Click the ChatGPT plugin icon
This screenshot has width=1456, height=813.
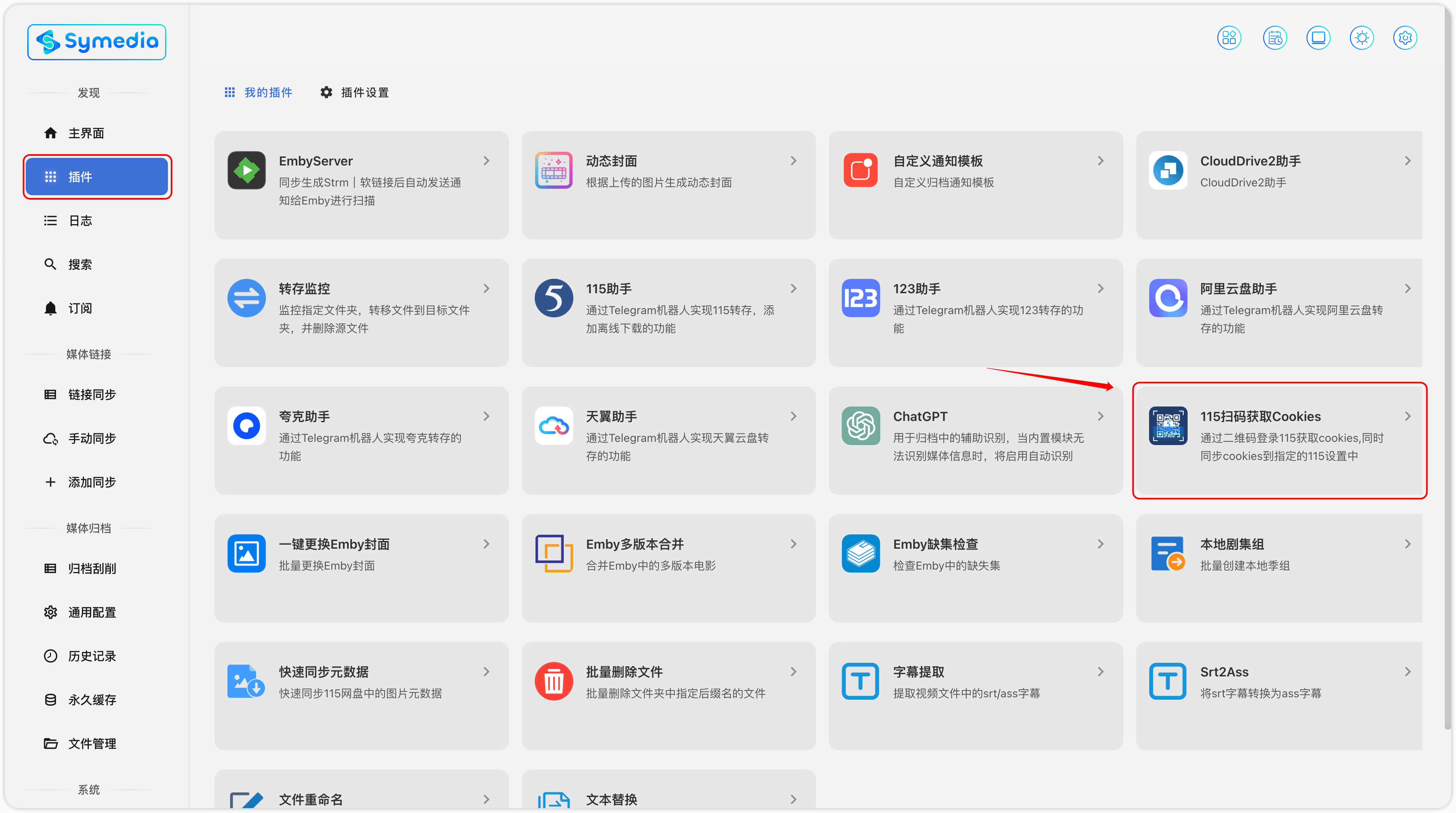pyautogui.click(x=860, y=425)
